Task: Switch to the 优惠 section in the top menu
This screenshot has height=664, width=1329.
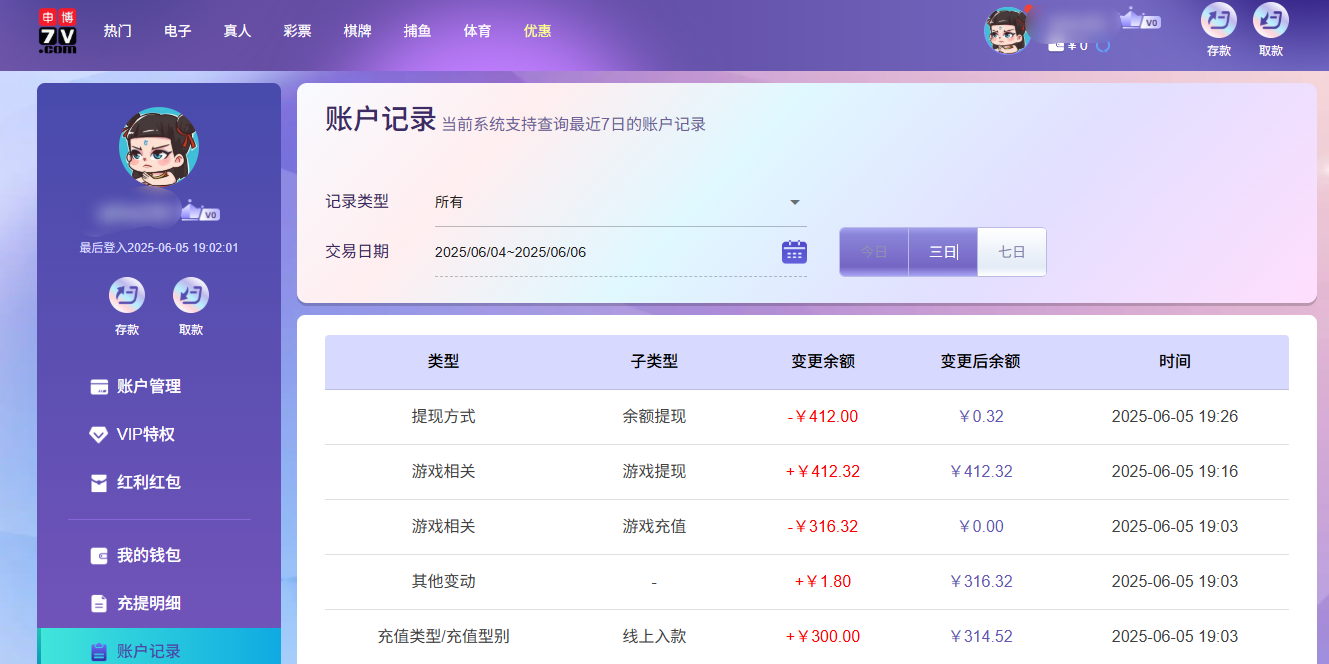Action: [539, 30]
